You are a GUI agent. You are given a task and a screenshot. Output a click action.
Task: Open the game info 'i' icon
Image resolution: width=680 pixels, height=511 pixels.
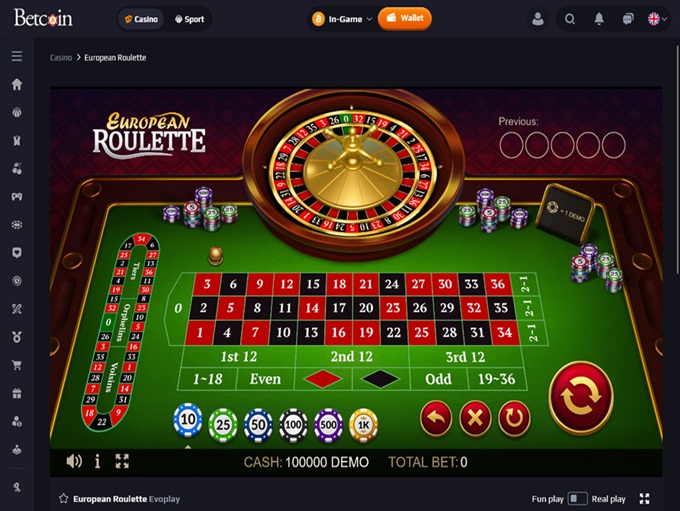98,461
